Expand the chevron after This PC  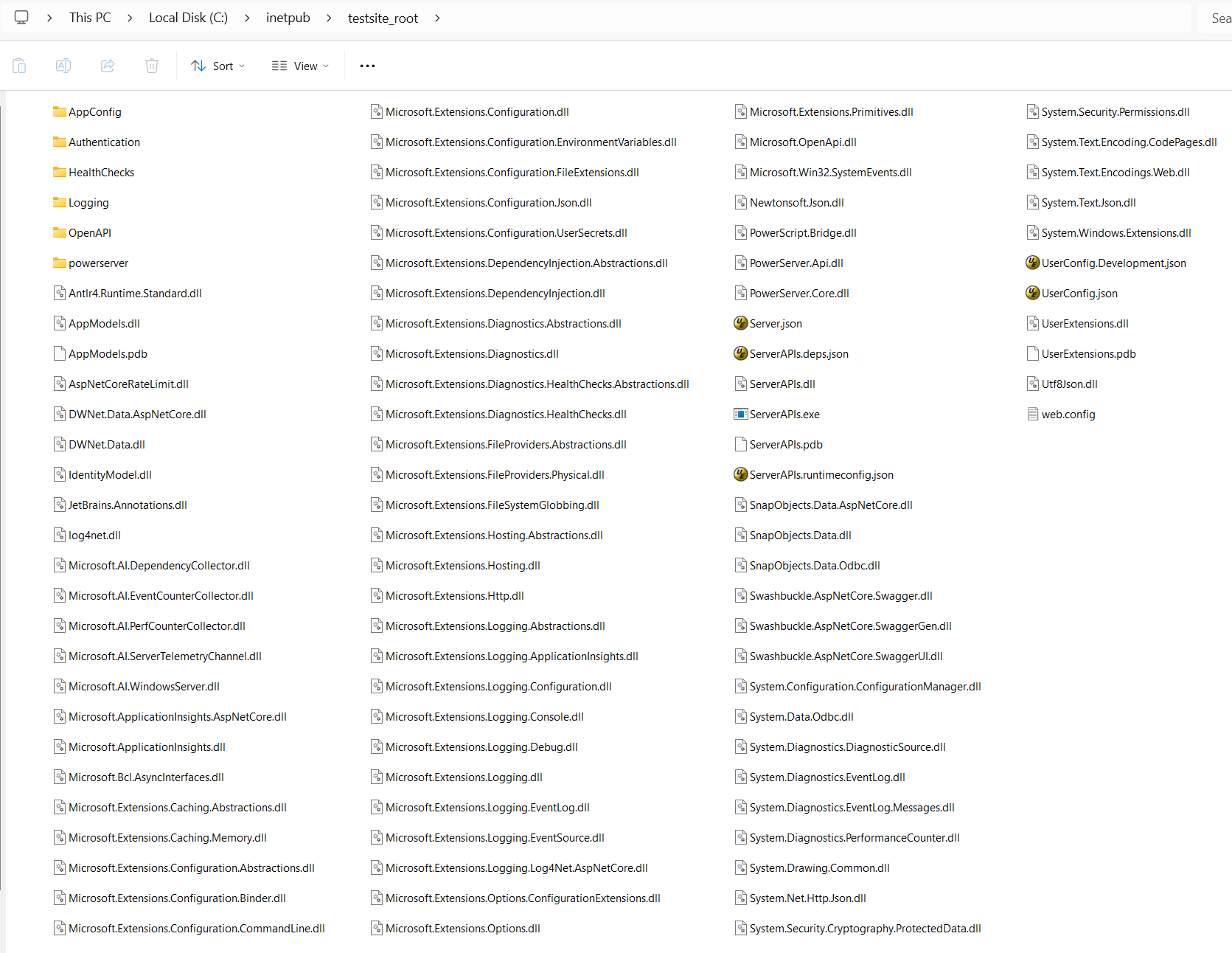(130, 18)
